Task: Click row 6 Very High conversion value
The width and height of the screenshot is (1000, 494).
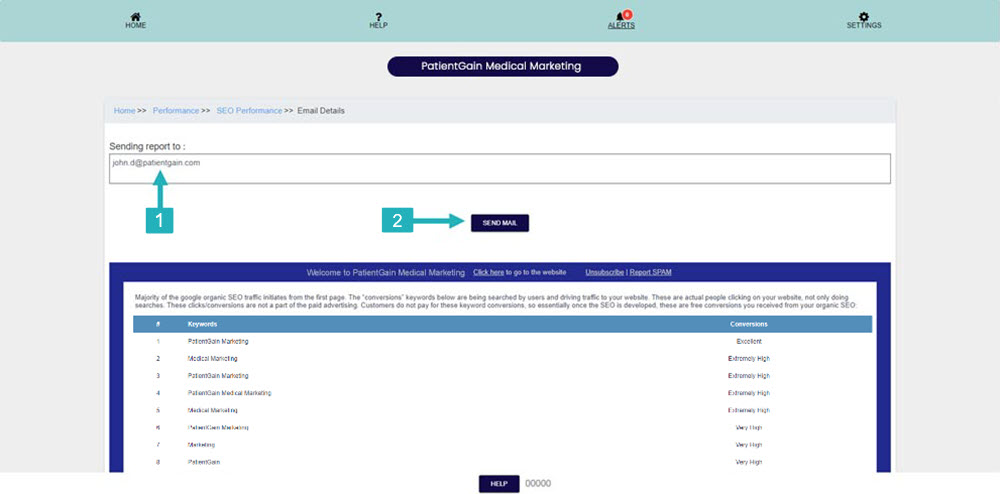Action: pos(749,428)
